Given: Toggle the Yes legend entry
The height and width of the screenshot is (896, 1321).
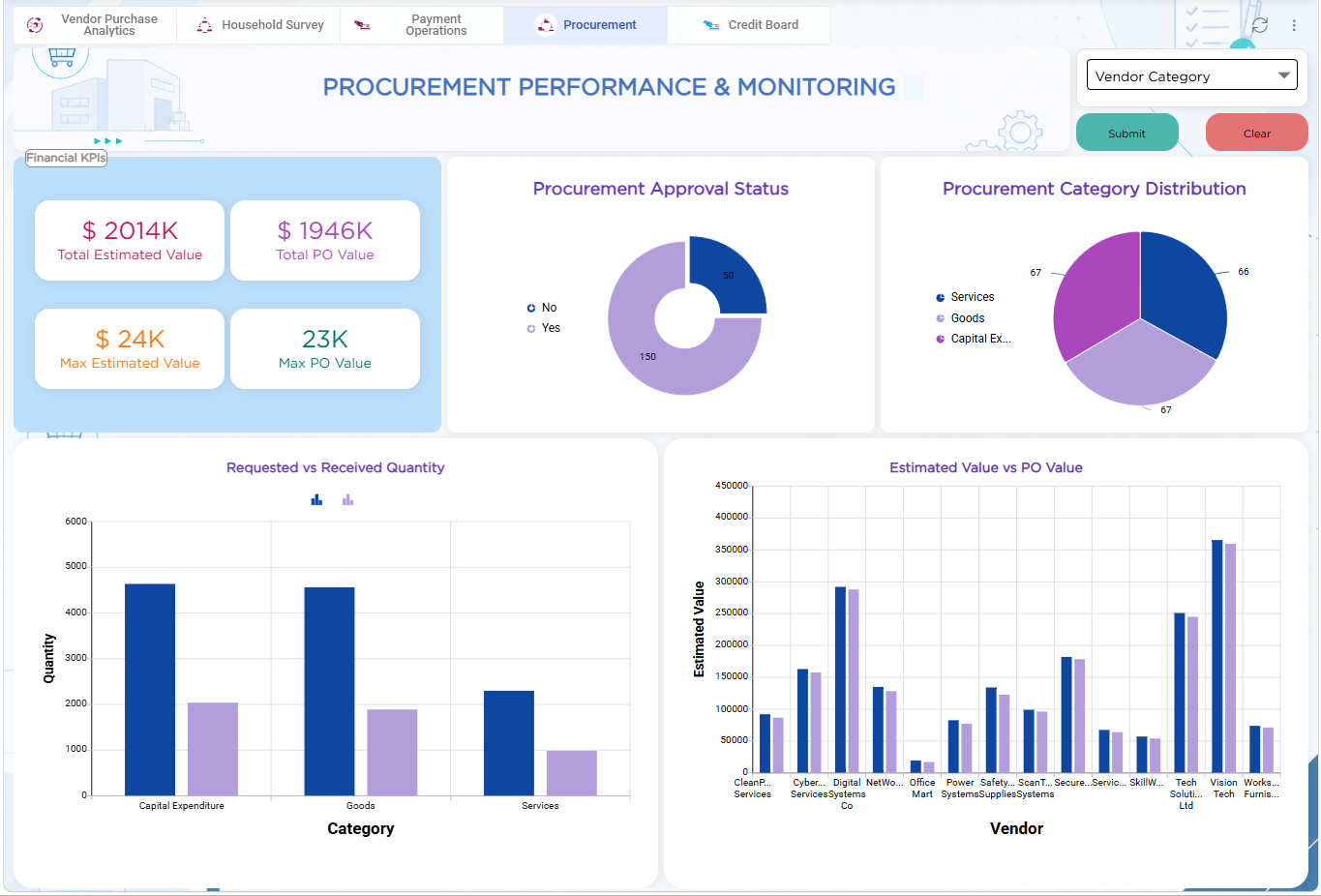Looking at the screenshot, I should (544, 328).
